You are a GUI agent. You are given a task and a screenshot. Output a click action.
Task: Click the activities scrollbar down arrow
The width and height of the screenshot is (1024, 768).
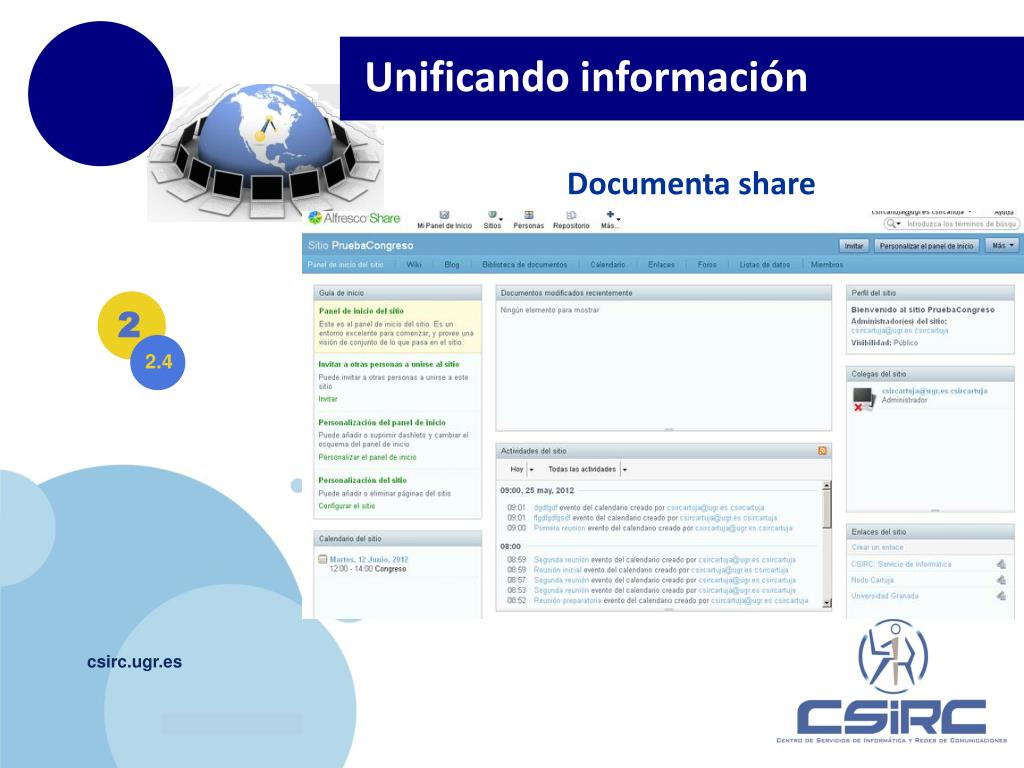[827, 603]
